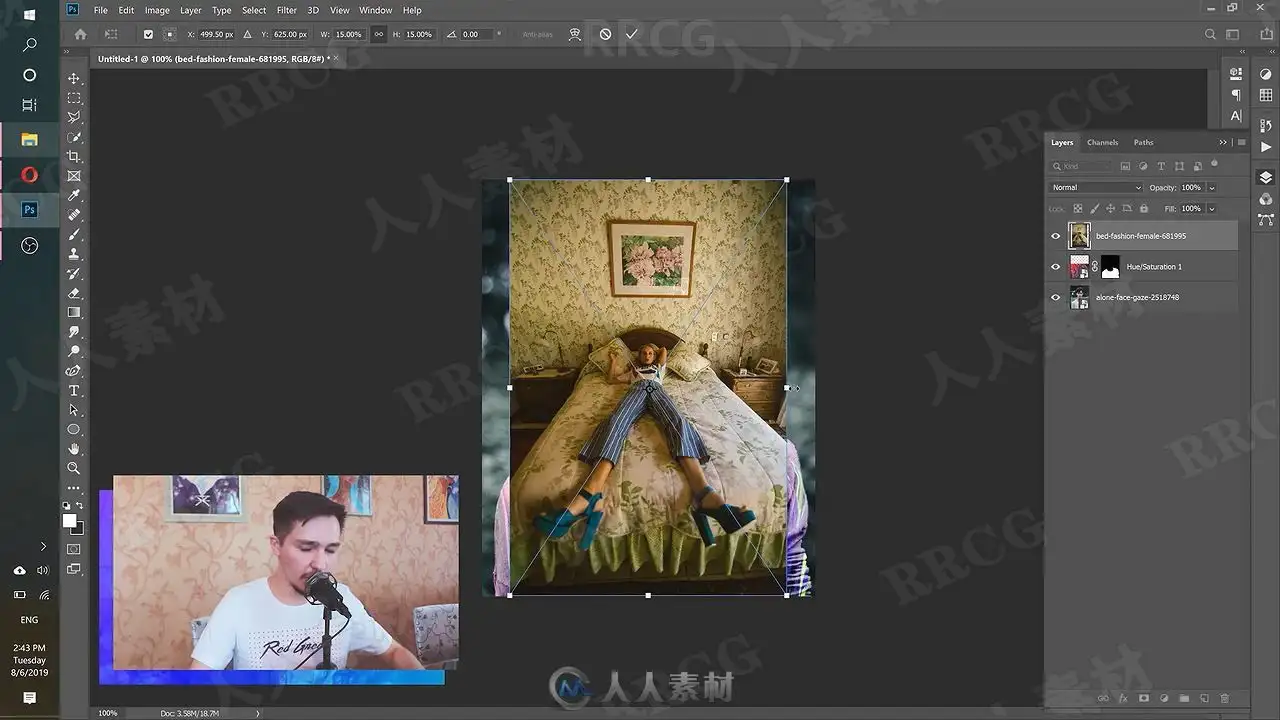The width and height of the screenshot is (1280, 720).
Task: Create a new group folder icon
Action: 1184,698
